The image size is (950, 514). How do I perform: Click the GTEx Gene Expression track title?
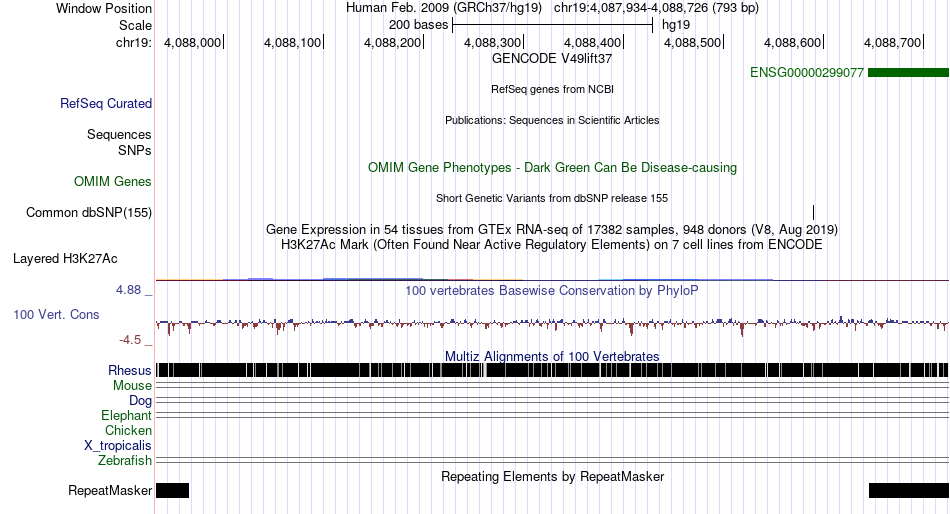(552, 230)
